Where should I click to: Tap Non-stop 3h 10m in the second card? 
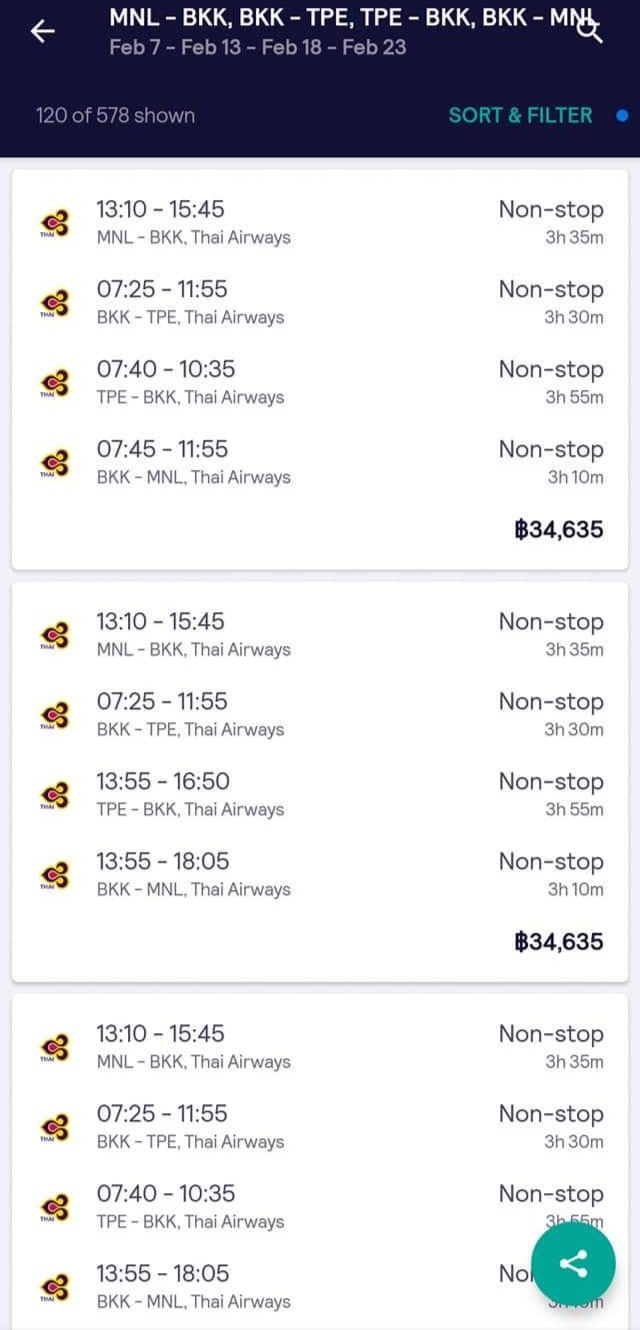(552, 874)
